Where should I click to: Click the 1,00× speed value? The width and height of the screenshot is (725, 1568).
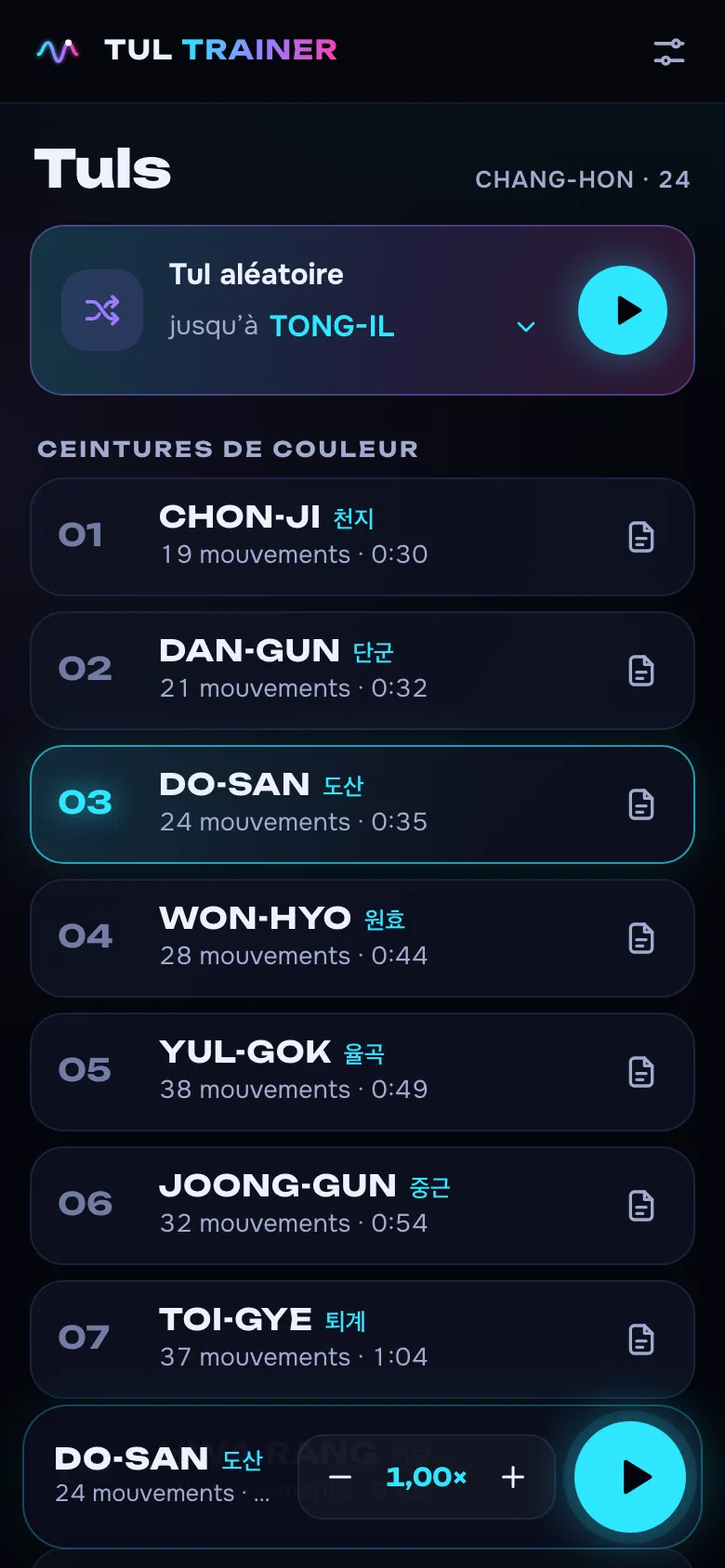(427, 1477)
